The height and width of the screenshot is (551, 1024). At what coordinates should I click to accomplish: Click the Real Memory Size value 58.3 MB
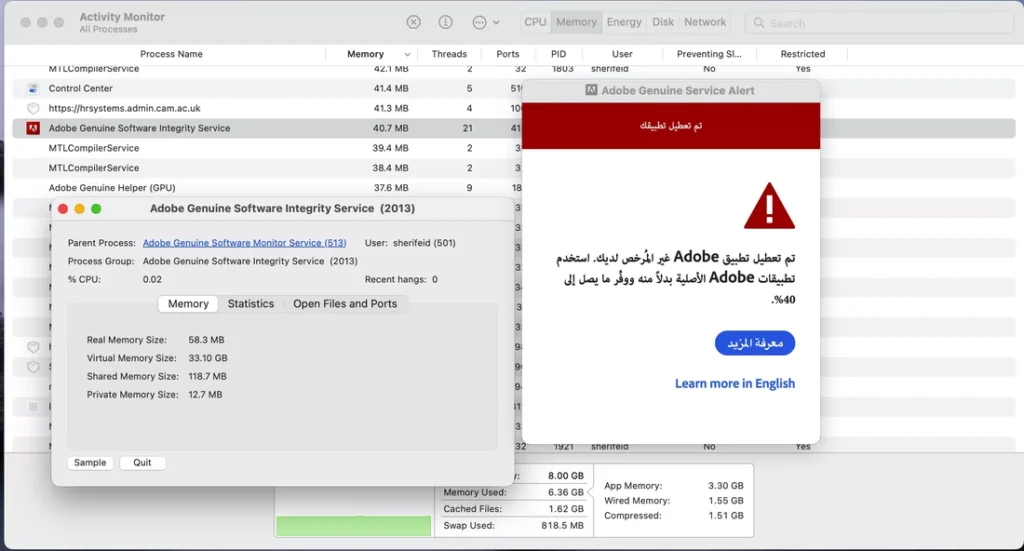point(206,340)
